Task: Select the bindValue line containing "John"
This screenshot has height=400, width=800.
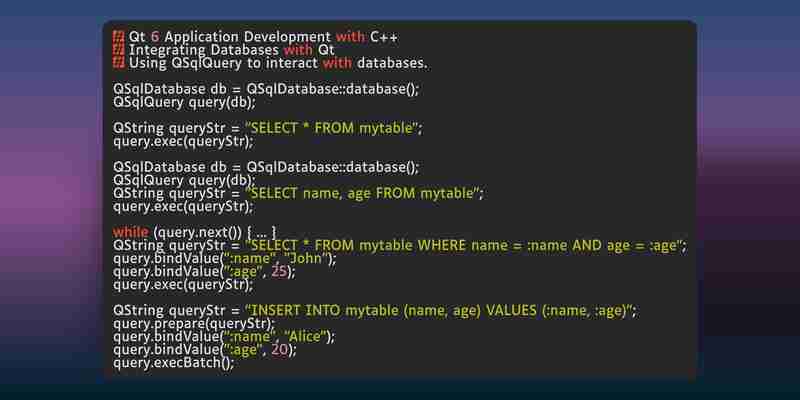Action: tap(224, 259)
